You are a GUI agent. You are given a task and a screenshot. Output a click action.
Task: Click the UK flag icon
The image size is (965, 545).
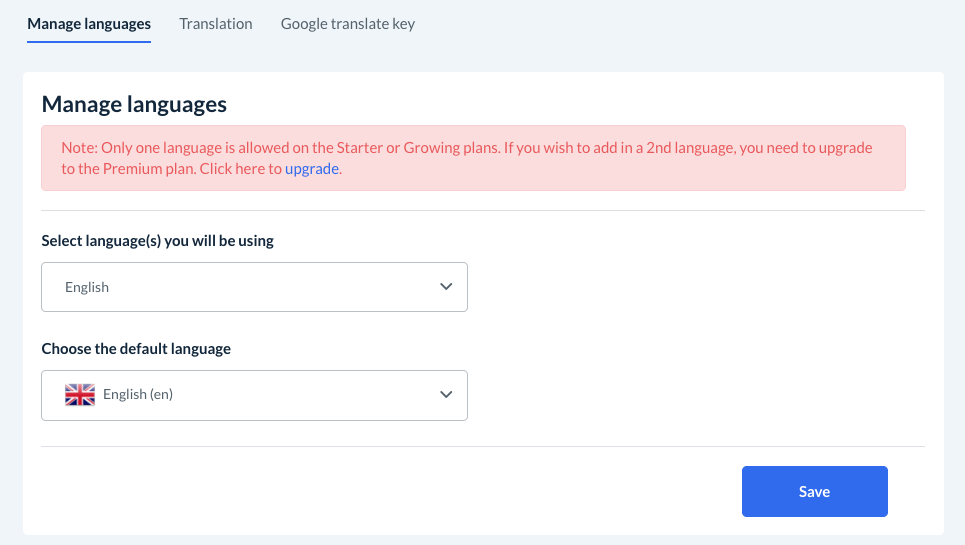pos(80,395)
